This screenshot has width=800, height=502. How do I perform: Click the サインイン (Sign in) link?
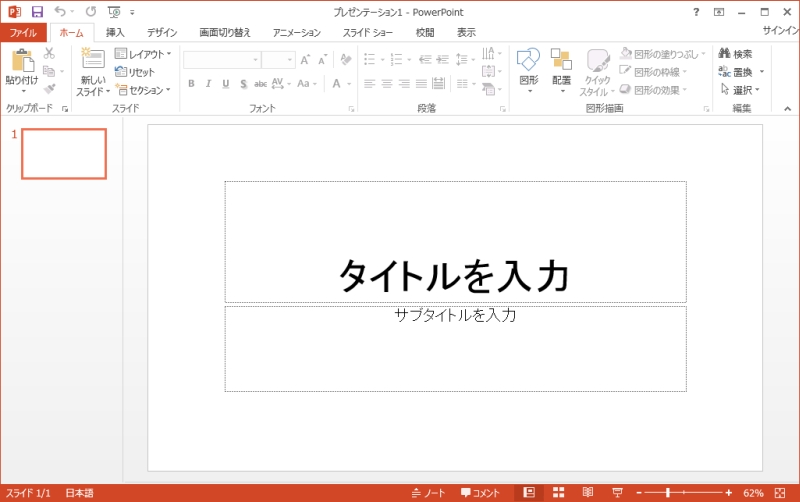pos(780,31)
